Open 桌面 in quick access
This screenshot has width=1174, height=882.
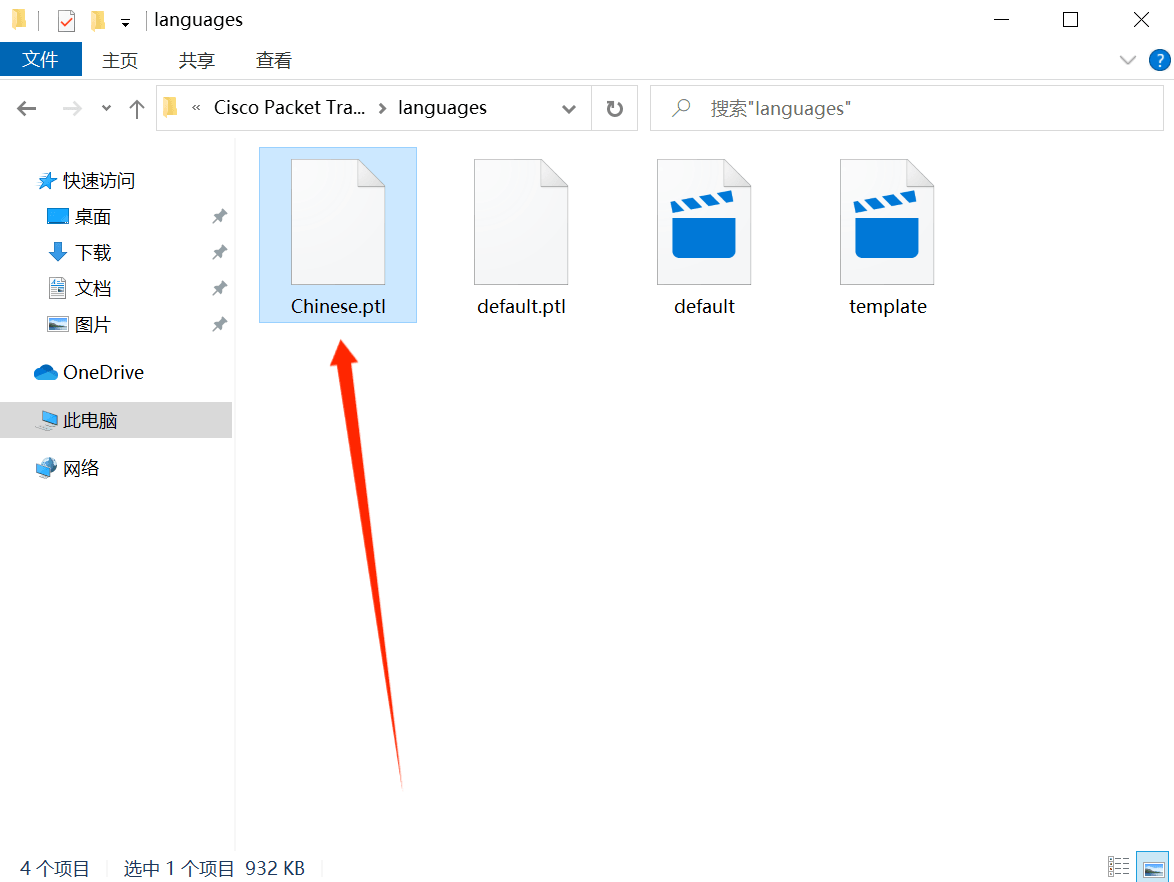coord(79,216)
